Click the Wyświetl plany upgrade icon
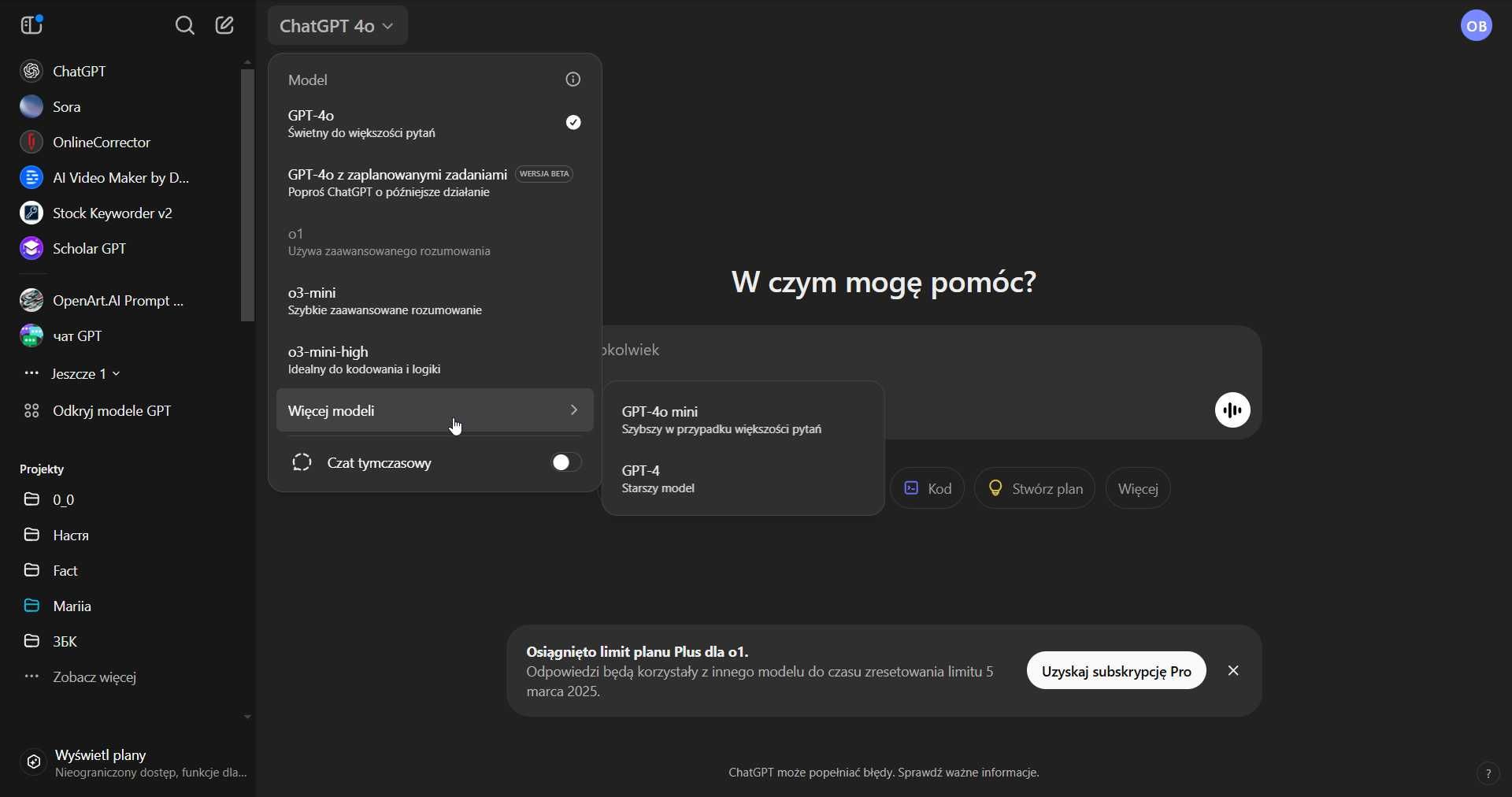 tap(33, 762)
